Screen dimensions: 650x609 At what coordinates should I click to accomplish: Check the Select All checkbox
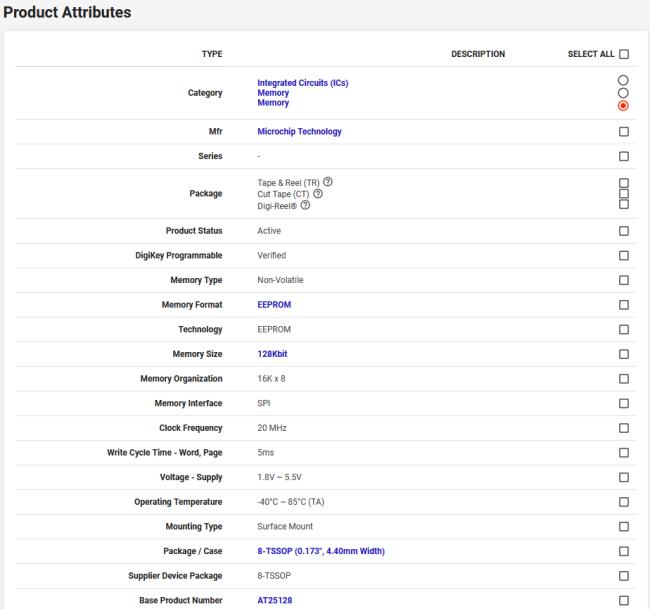624,54
